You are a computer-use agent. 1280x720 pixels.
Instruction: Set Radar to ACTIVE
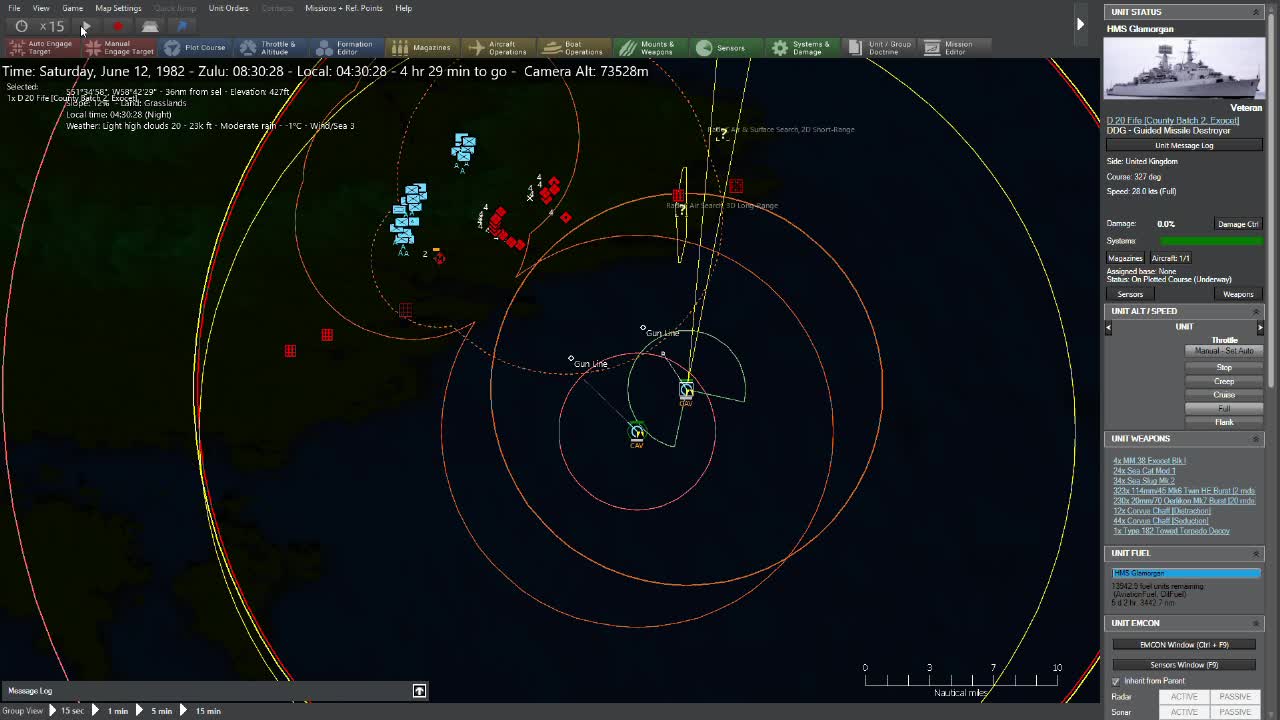pos(1184,696)
